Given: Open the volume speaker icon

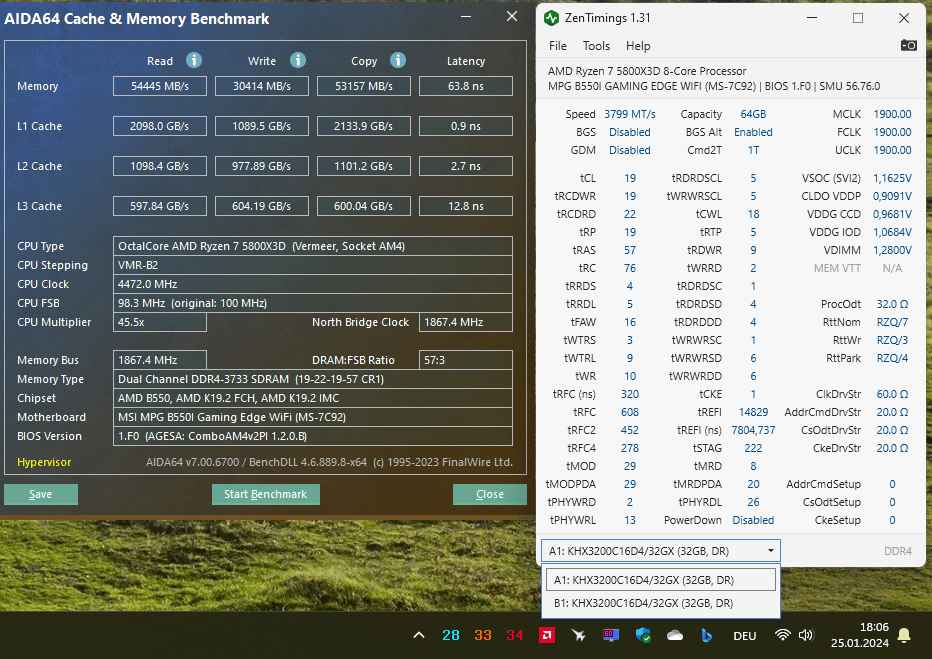Looking at the screenshot, I should pyautogui.click(x=805, y=635).
